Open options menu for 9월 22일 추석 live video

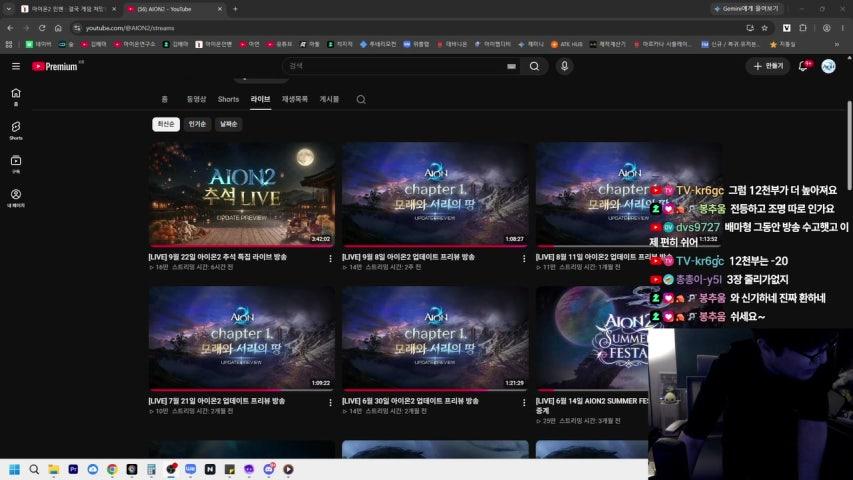tap(330, 259)
